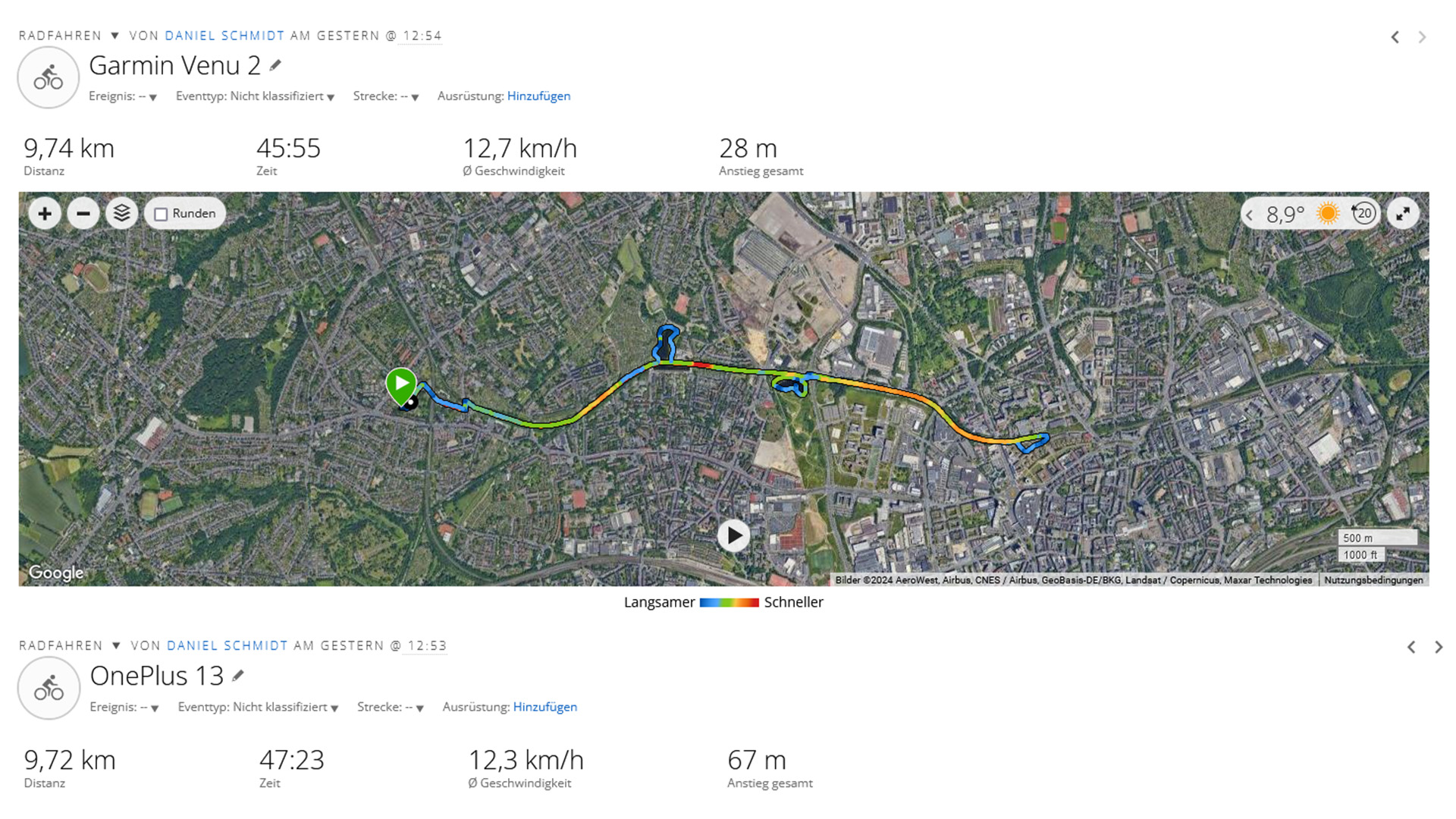This screenshot has height=819, width=1456.
Task: Play the route animation on map
Action: pos(733,535)
